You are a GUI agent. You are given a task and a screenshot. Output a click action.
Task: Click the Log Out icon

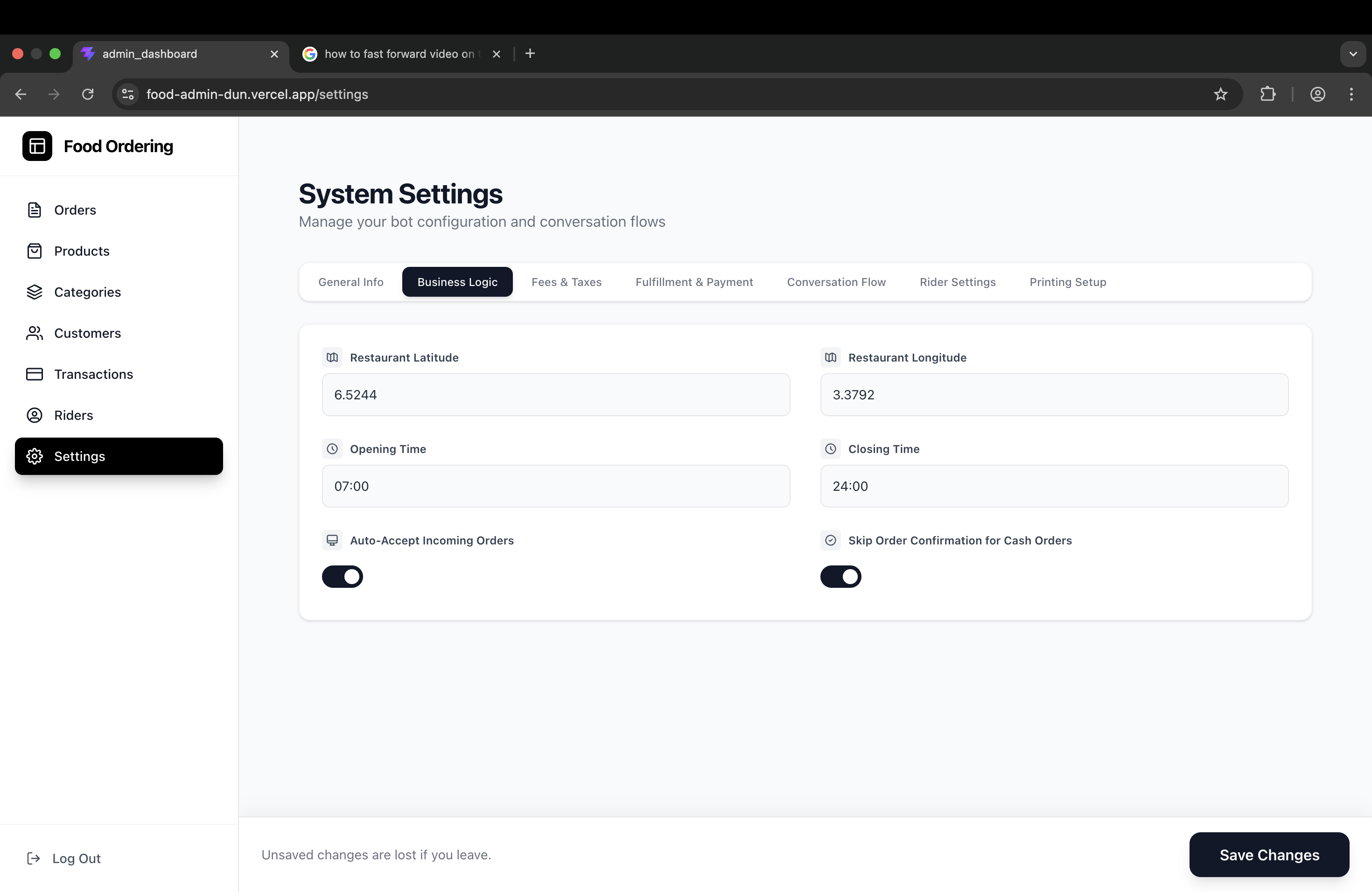[x=34, y=858]
